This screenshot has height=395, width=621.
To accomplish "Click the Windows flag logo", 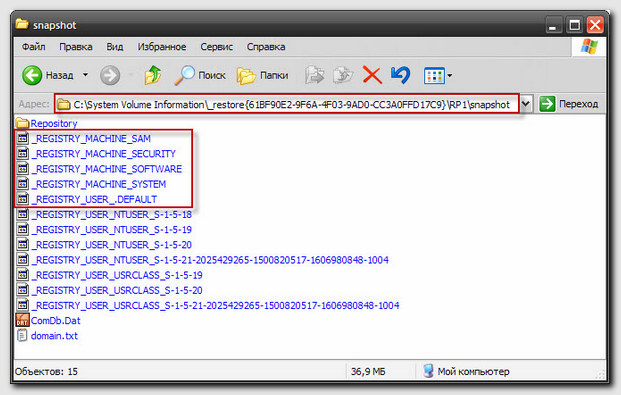I will [589, 46].
